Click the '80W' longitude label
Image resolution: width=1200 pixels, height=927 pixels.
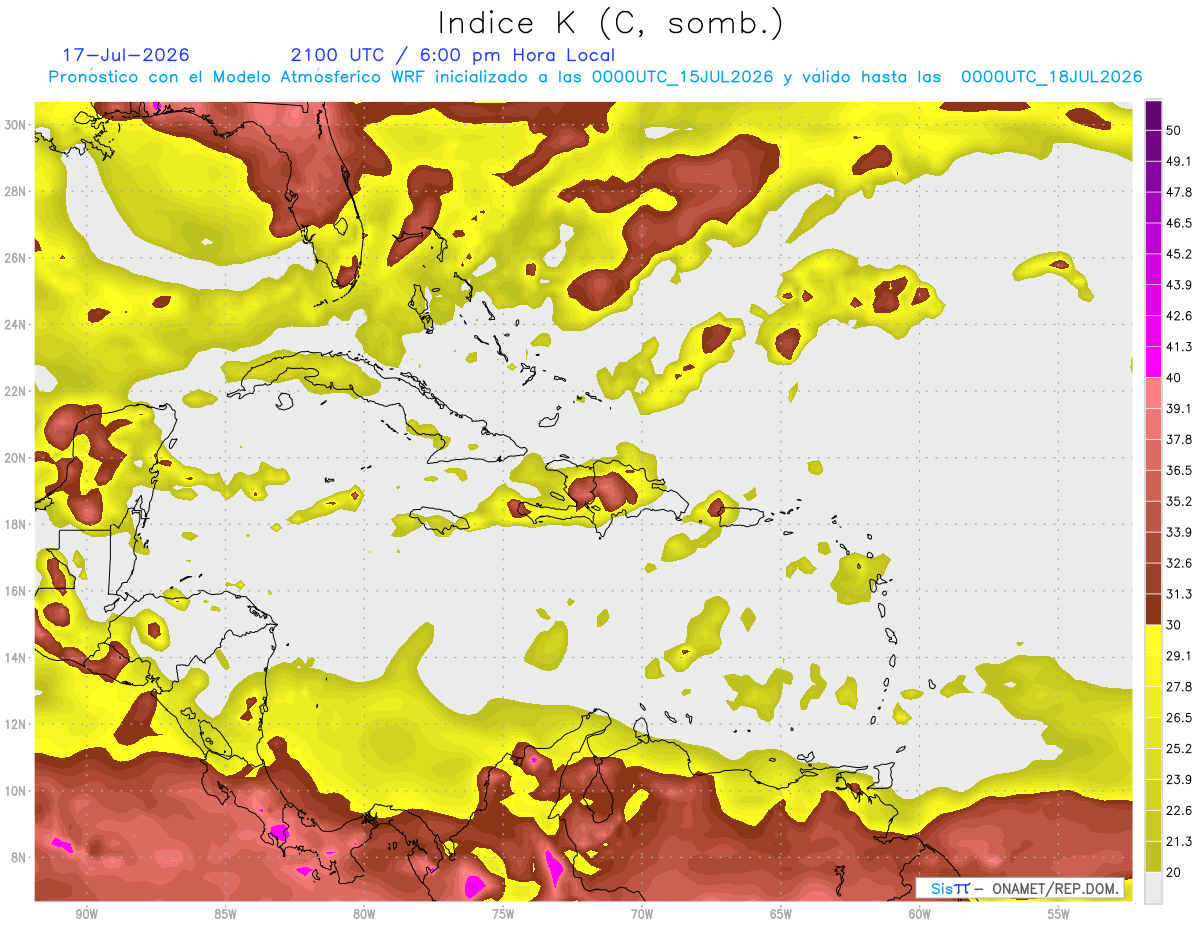(x=364, y=915)
